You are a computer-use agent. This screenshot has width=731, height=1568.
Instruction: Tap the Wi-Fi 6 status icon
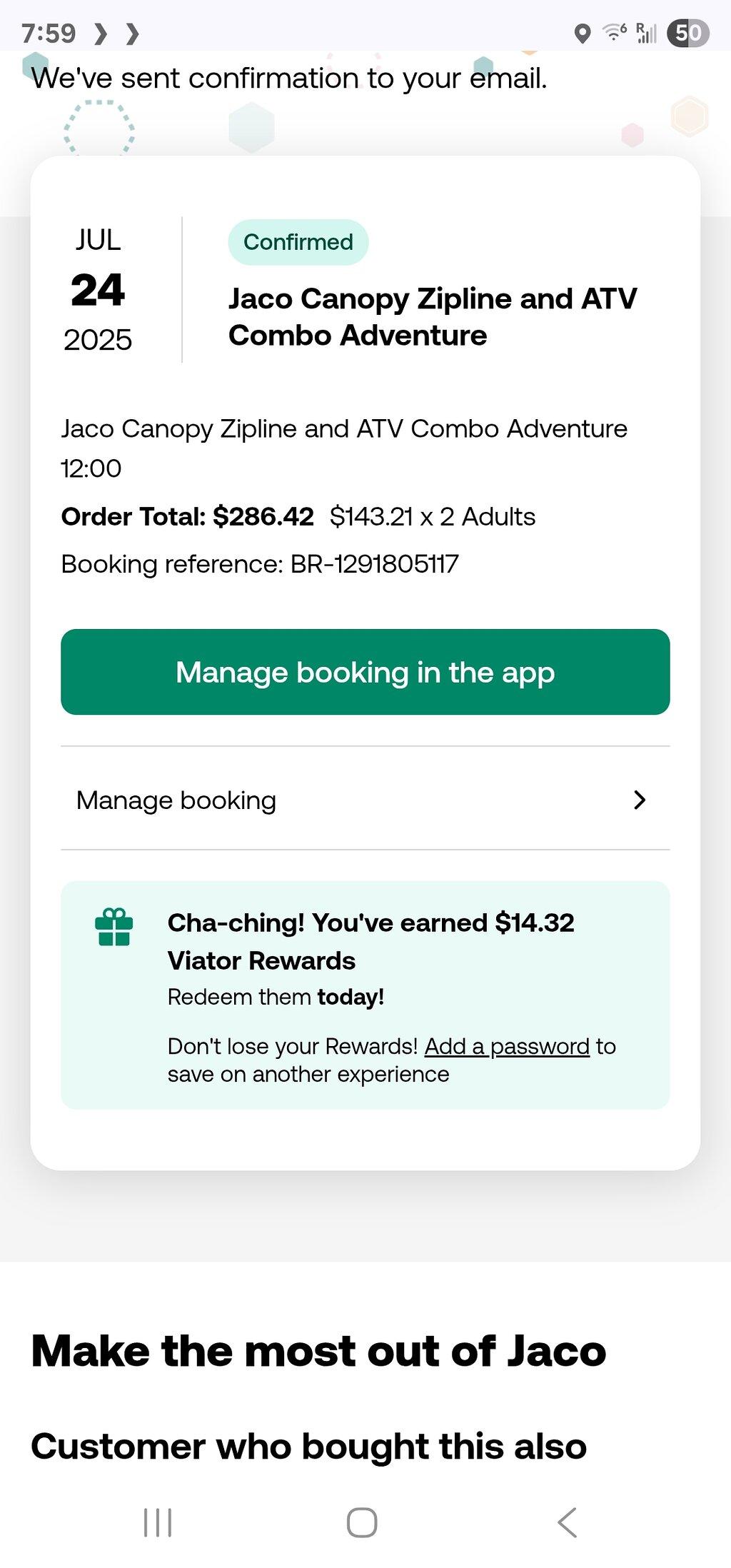[x=615, y=32]
